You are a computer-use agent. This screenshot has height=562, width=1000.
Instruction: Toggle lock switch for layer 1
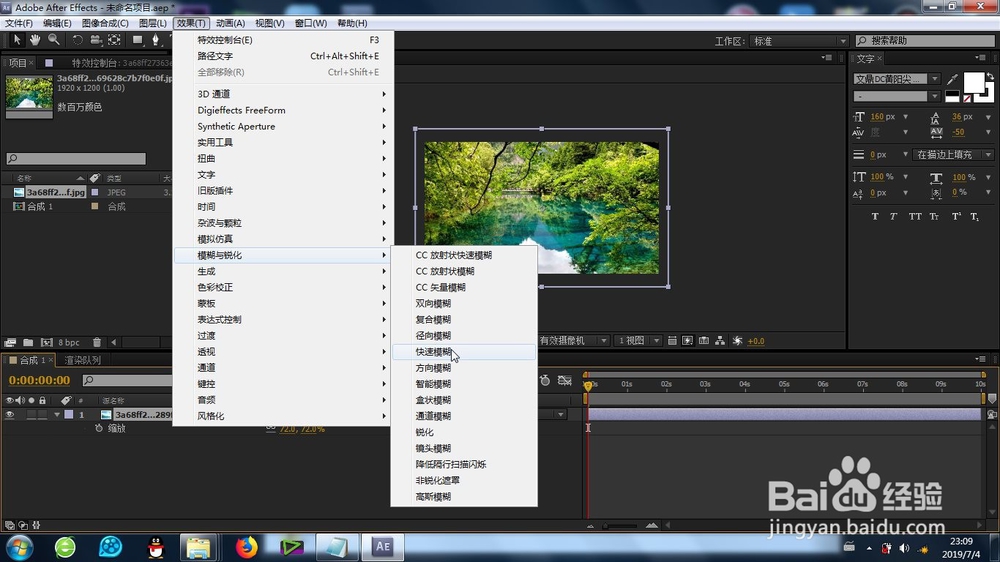click(42, 415)
